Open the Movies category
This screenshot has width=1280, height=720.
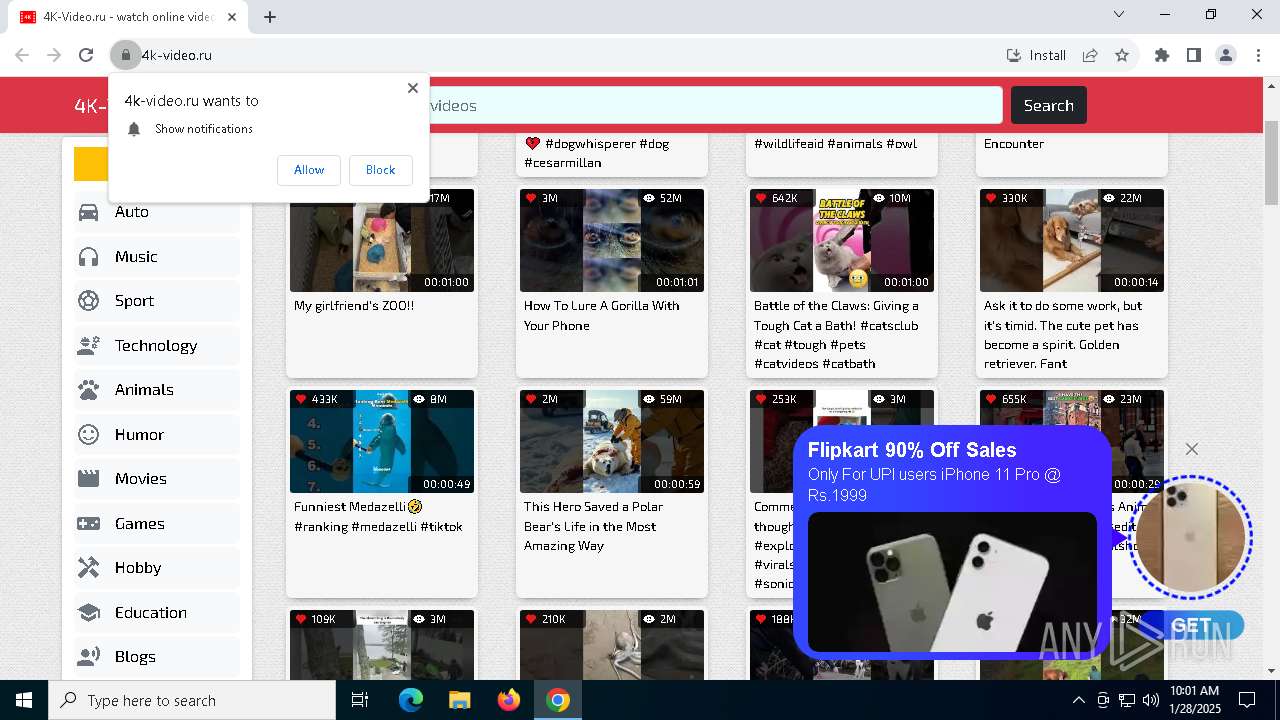coord(157,479)
